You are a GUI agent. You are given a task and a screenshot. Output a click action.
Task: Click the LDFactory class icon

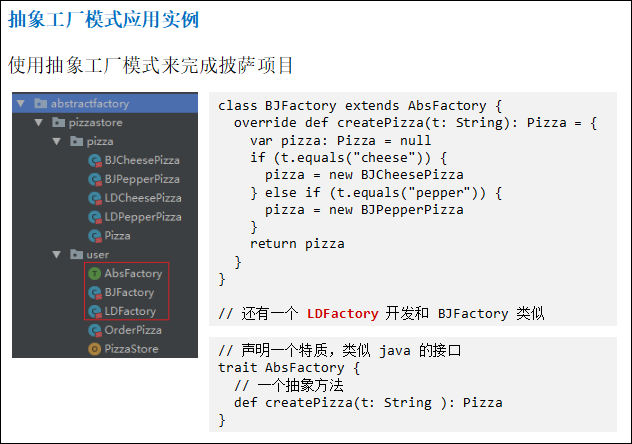point(95,312)
